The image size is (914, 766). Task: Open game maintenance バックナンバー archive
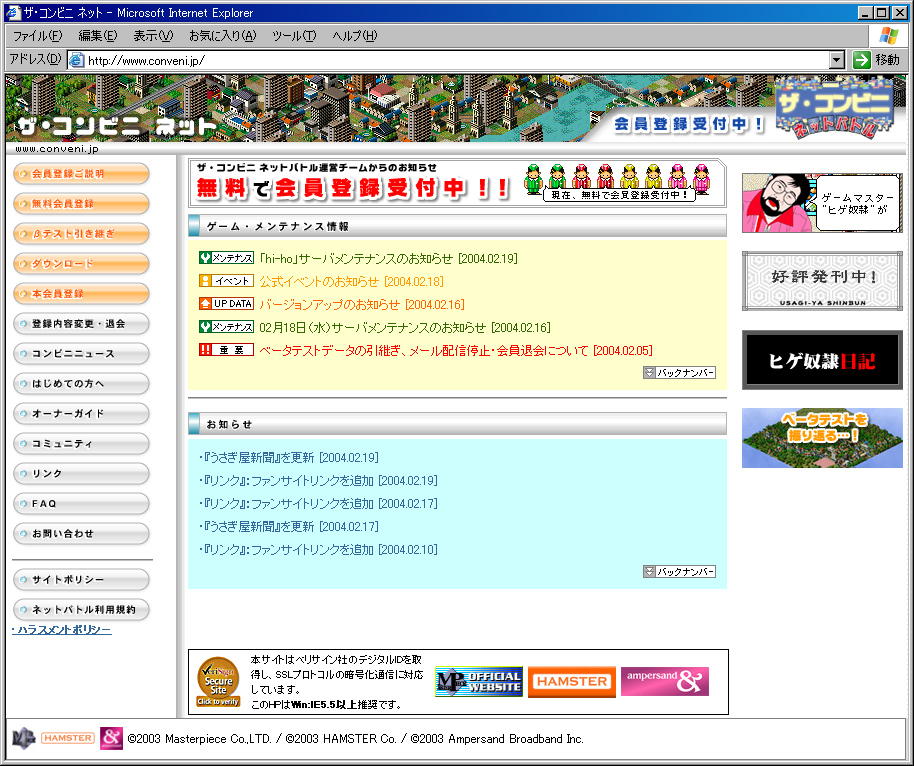click(x=680, y=373)
